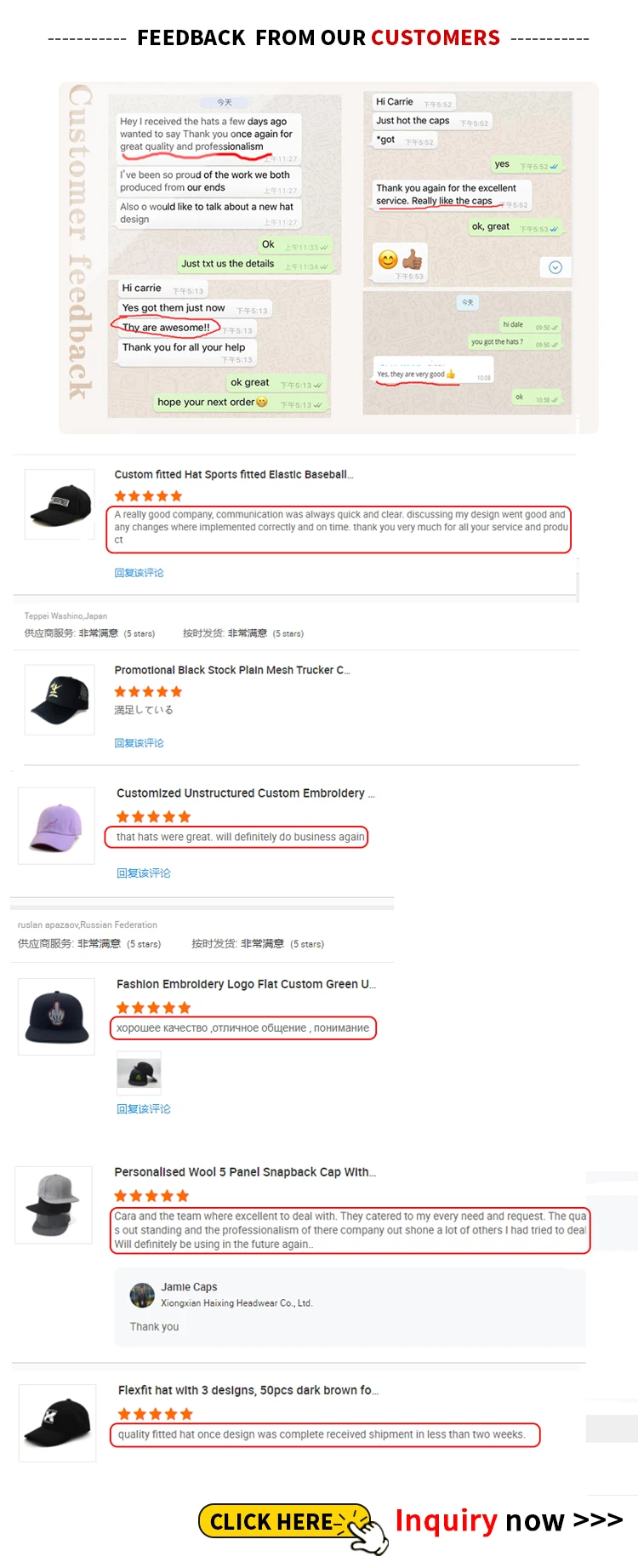Open the black Flexfit hat thumbnail
The image size is (638, 1568).
pos(58,1423)
